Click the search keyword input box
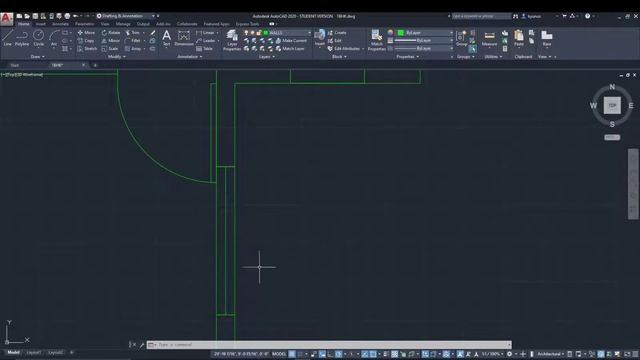The width and height of the screenshot is (640, 360). coord(482,16)
